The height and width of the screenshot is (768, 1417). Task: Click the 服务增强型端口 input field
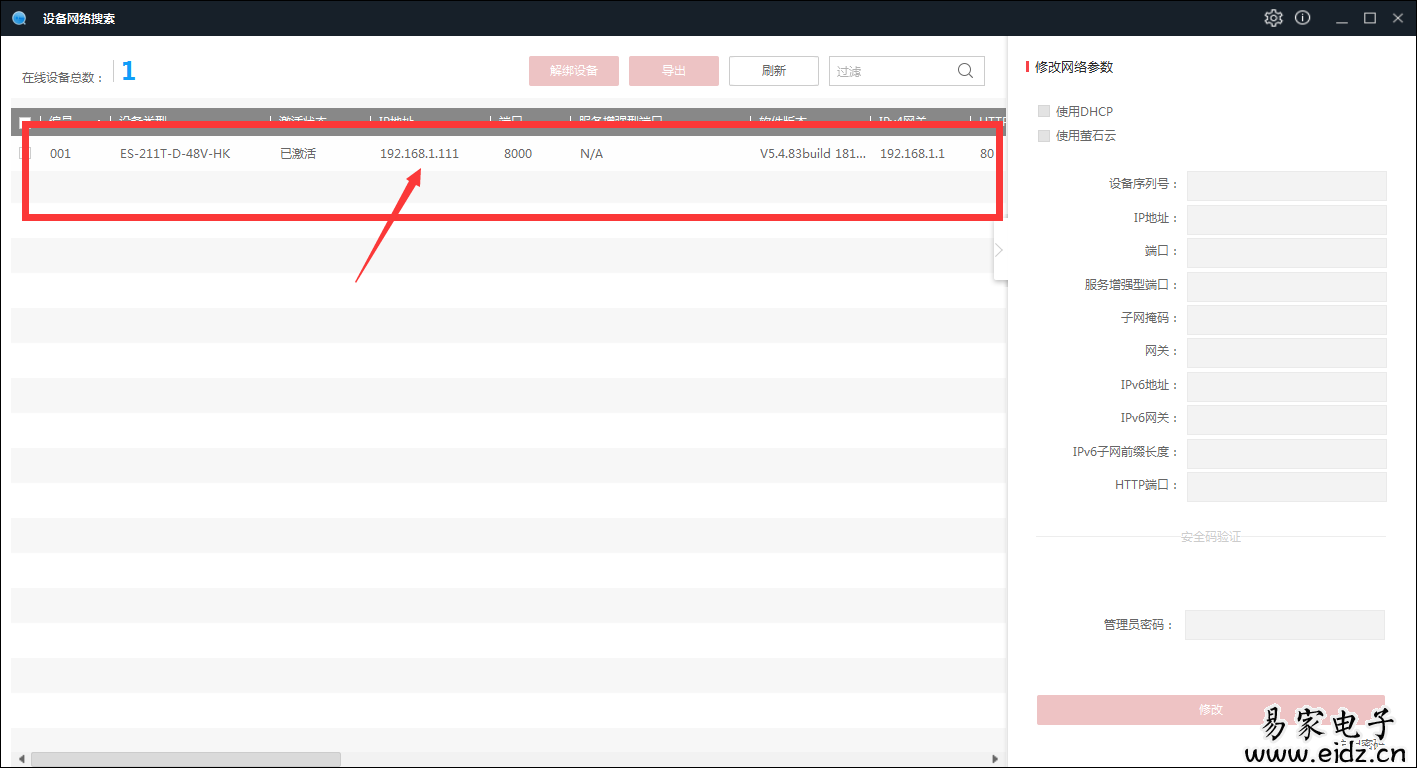(1287, 286)
